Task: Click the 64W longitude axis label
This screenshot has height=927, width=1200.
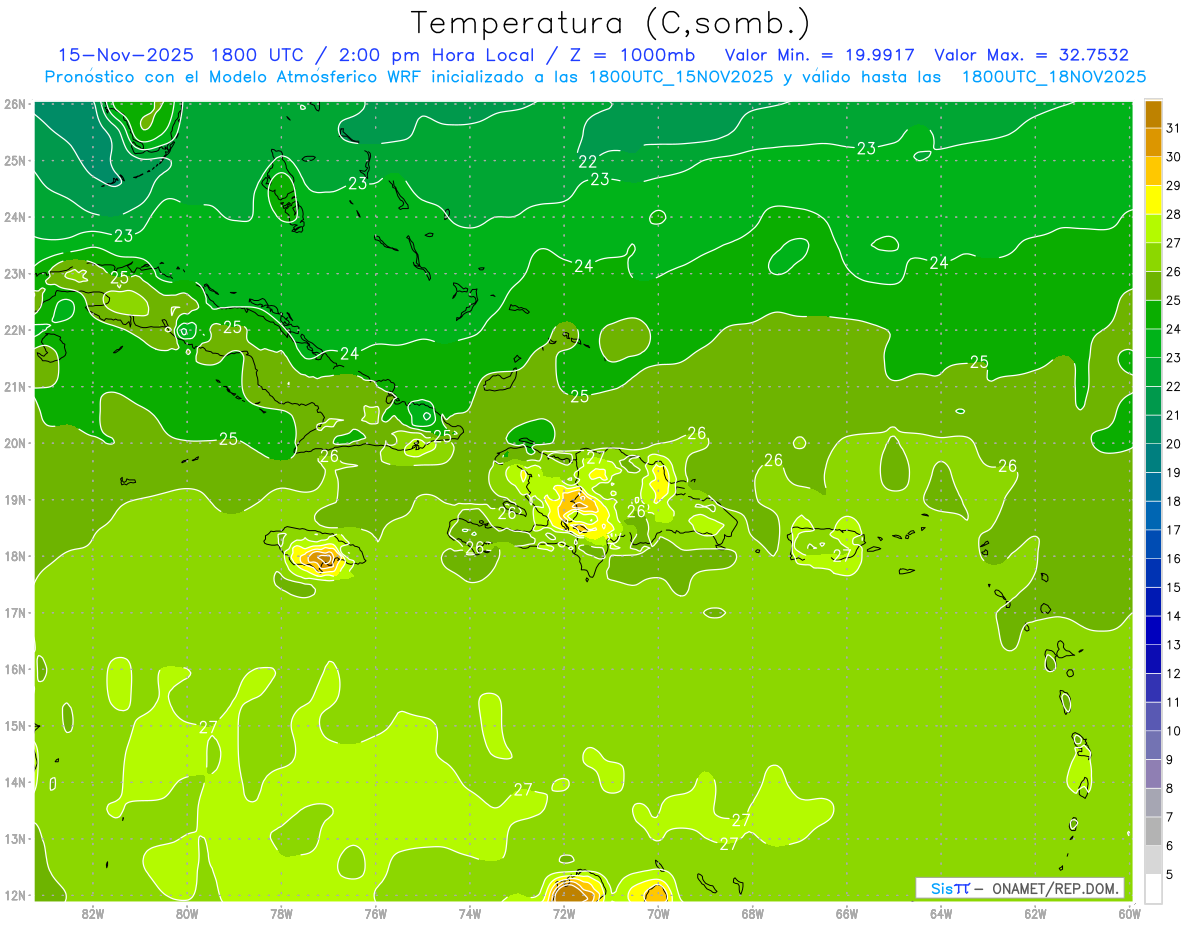Action: (x=941, y=913)
